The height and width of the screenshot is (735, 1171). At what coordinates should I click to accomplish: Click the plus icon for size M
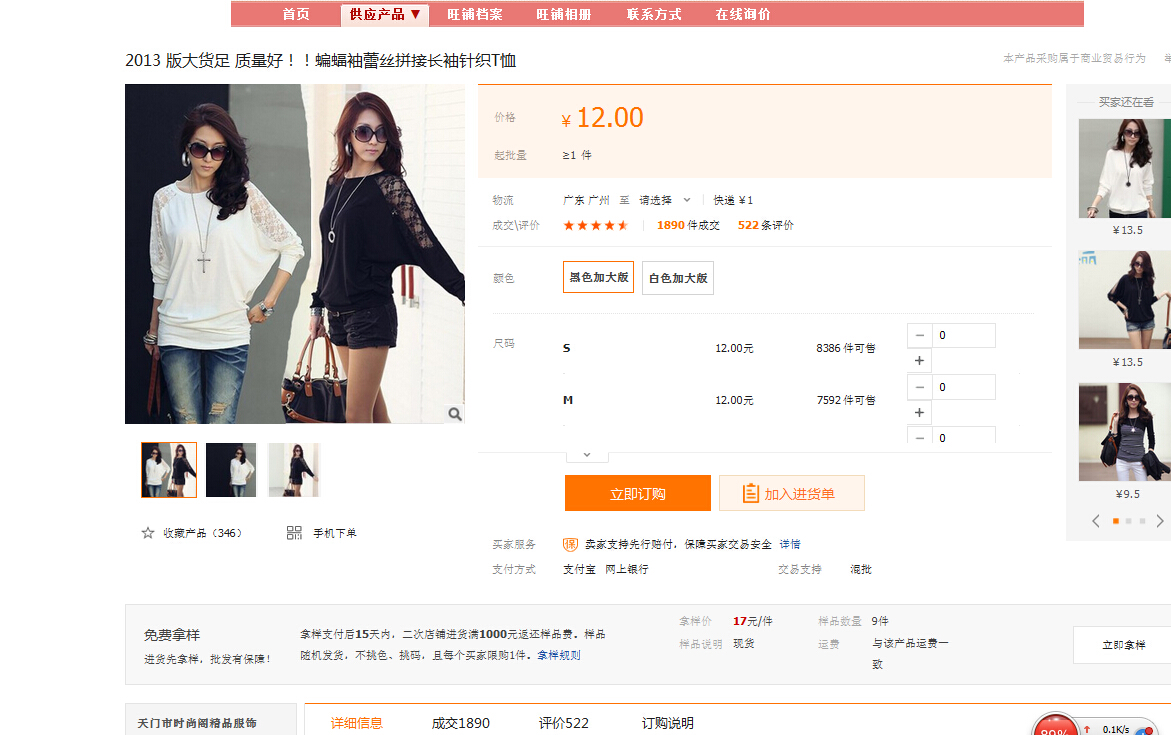pyautogui.click(x=920, y=413)
